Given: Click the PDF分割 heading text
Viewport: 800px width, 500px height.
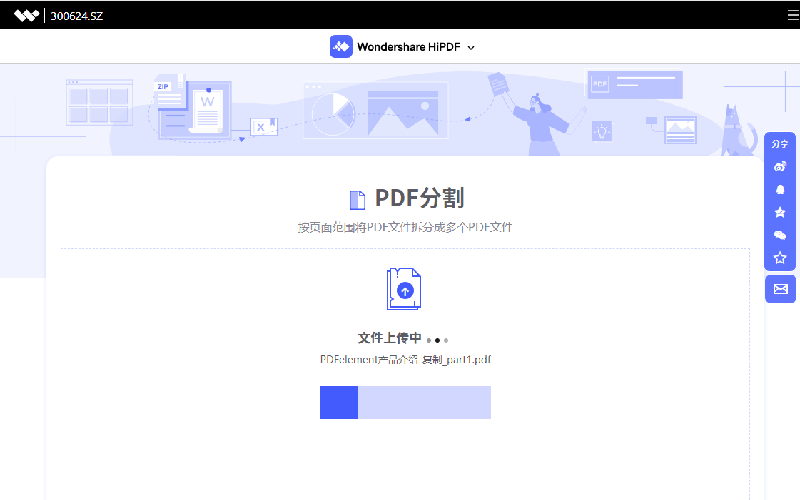Looking at the screenshot, I should coord(419,198).
